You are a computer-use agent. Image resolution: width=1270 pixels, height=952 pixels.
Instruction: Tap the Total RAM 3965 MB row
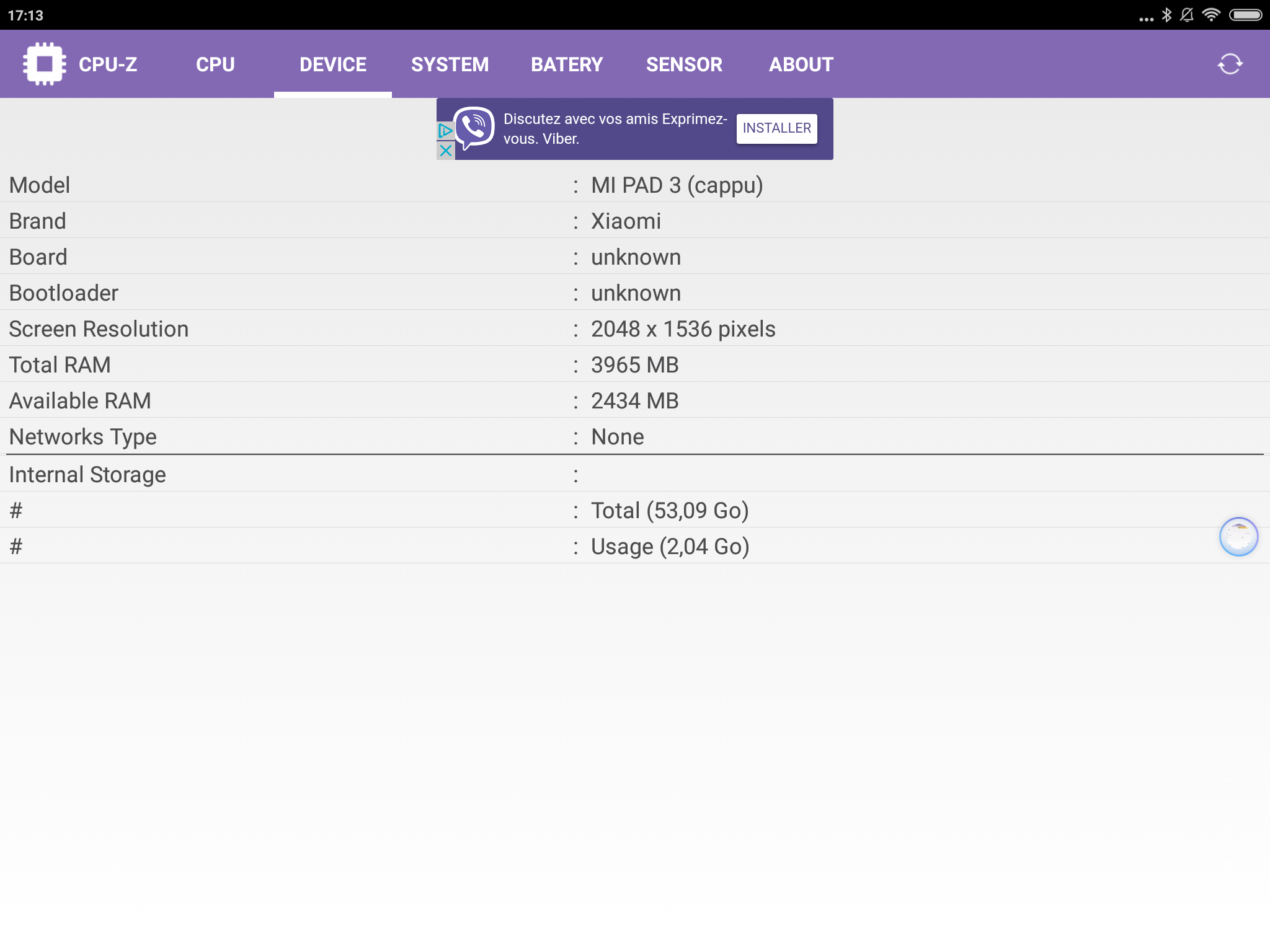(x=635, y=364)
